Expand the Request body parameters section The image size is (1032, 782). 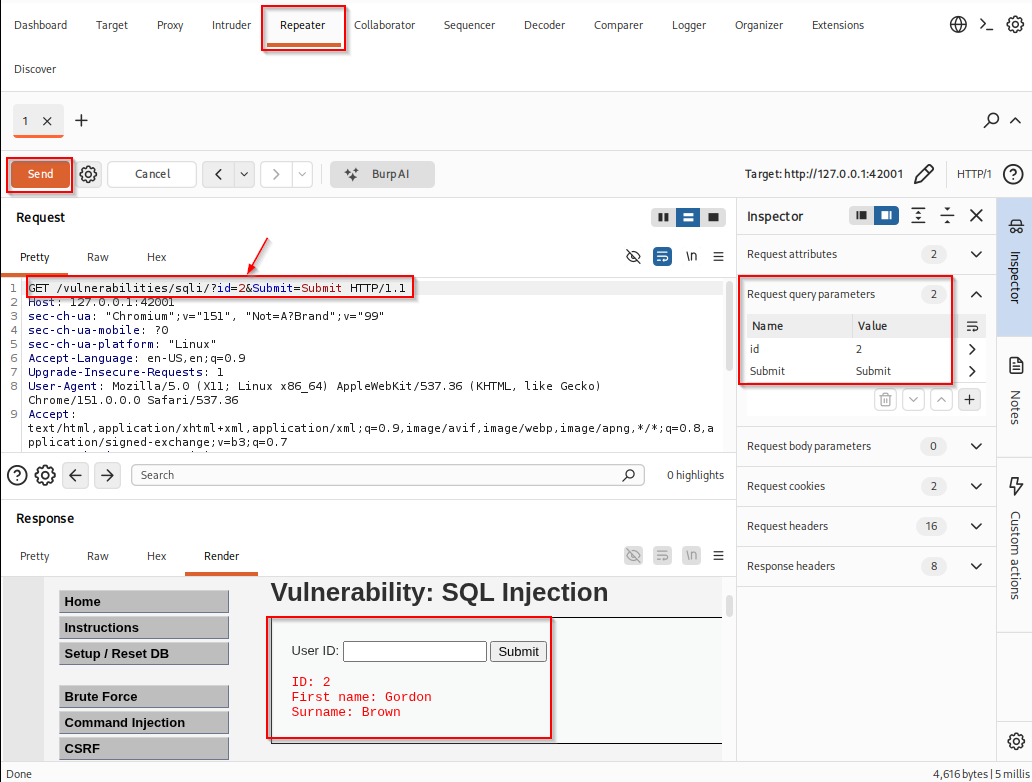(977, 446)
